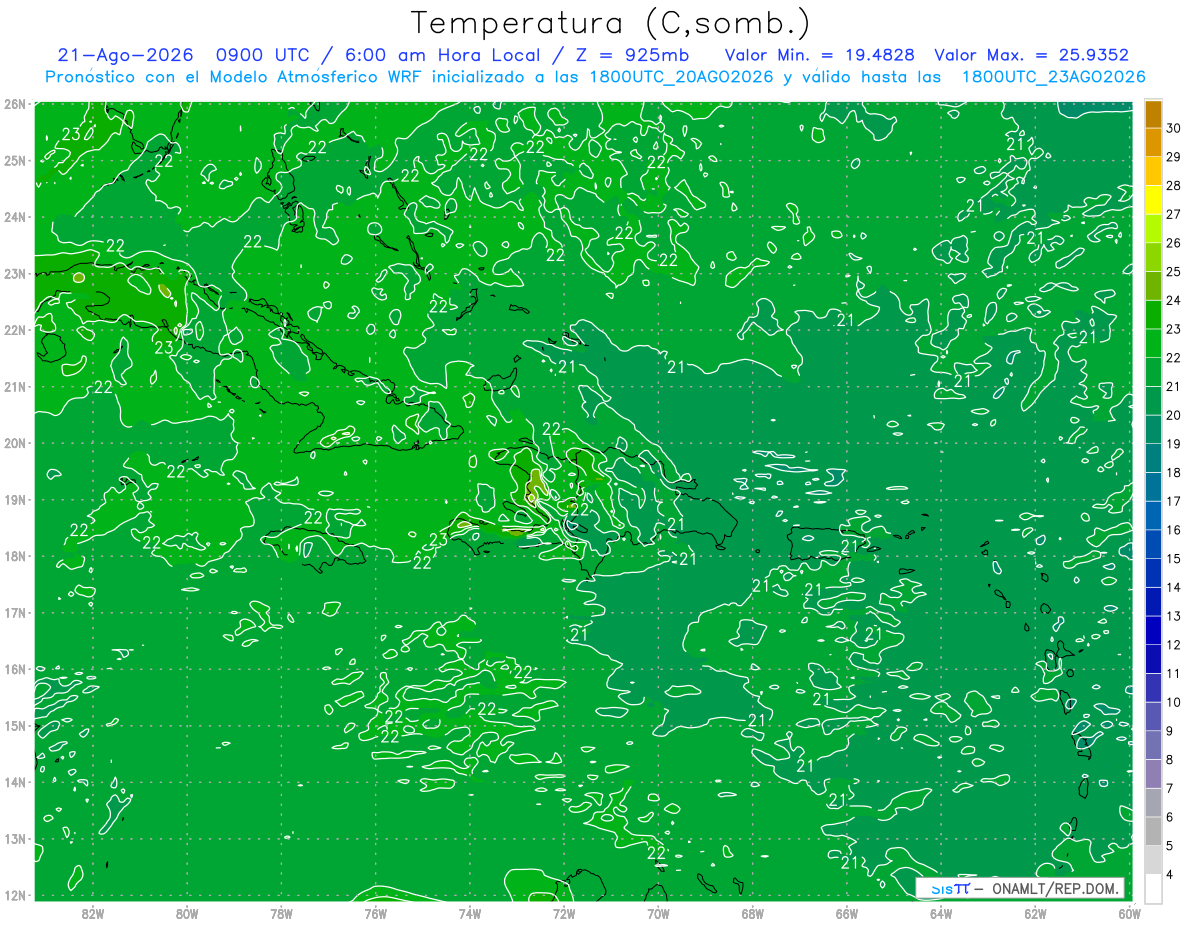1200x927 pixels.
Task: Click the "64W" longitude label
Action: point(940,912)
